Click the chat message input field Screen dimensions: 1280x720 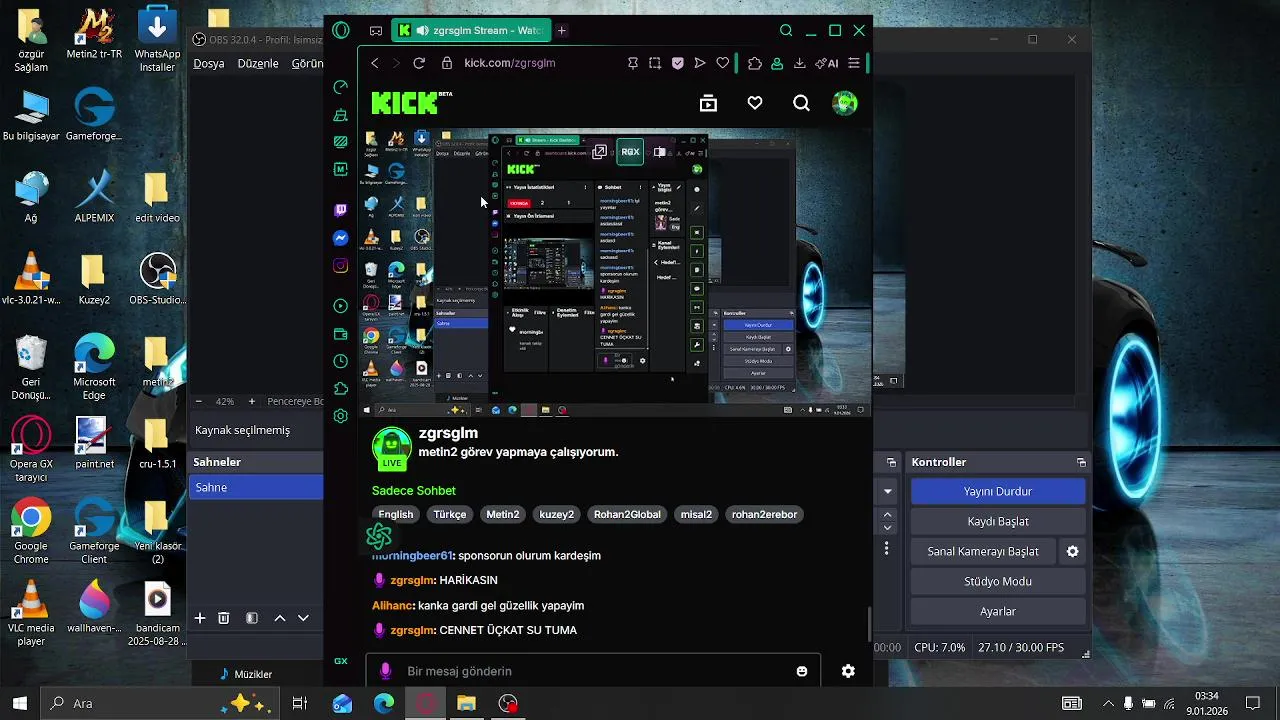click(593, 671)
